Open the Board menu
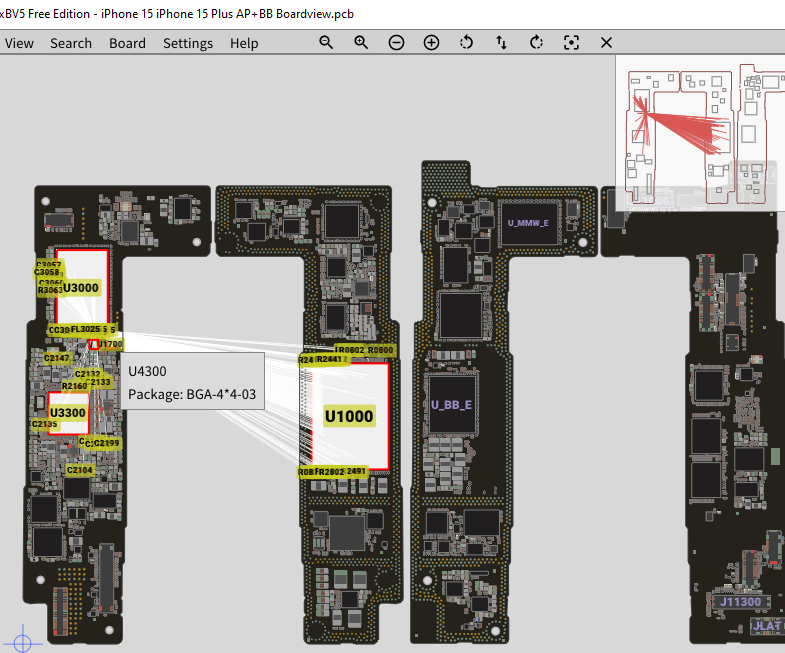 pyautogui.click(x=127, y=44)
